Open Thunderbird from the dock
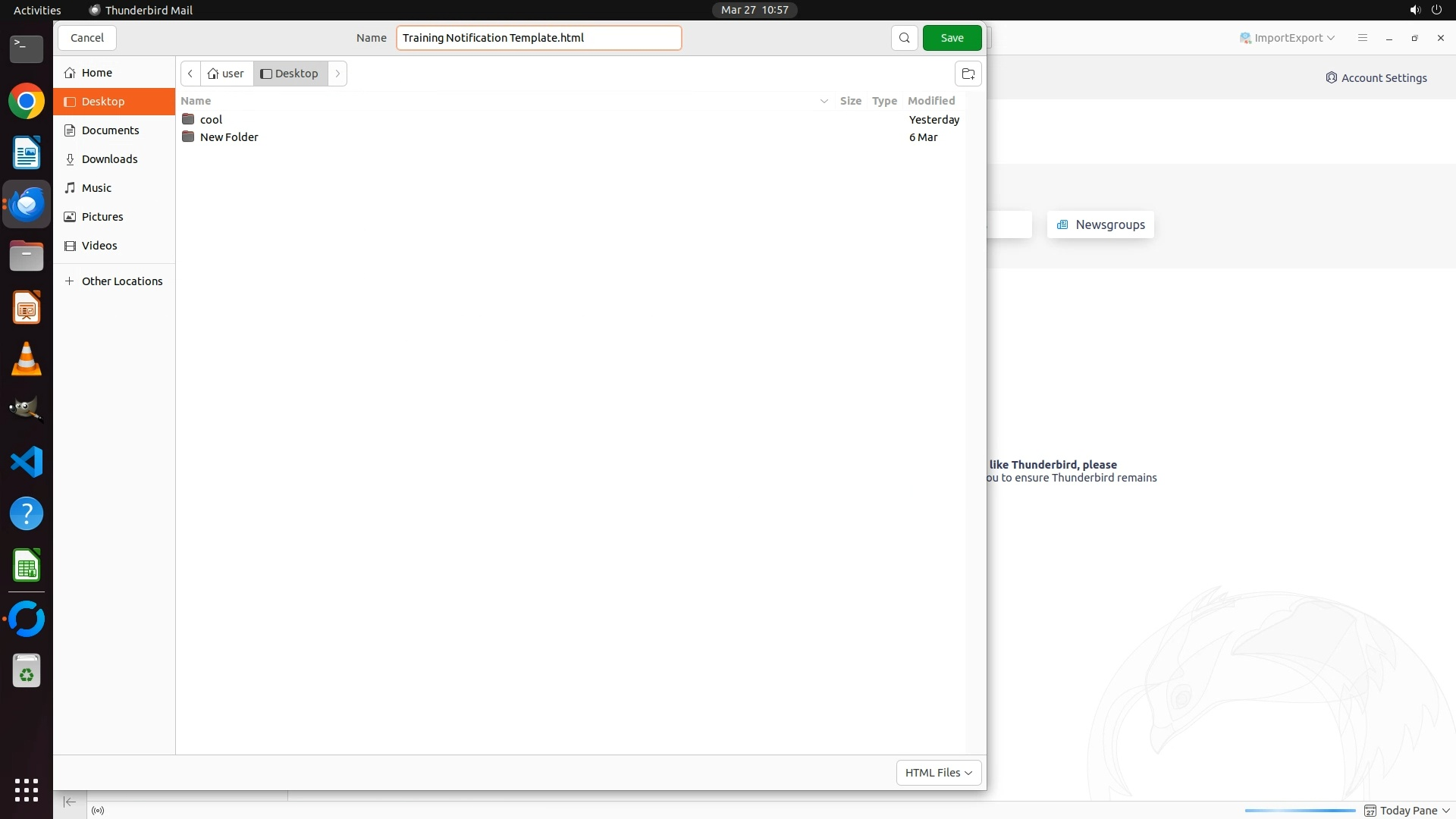This screenshot has height=819, width=1456. click(27, 205)
